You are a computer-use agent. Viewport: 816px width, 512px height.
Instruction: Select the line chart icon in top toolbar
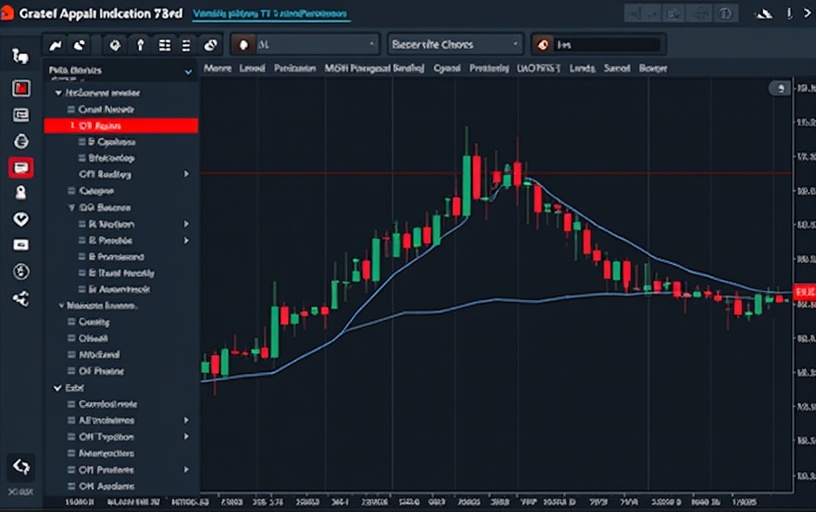56,45
